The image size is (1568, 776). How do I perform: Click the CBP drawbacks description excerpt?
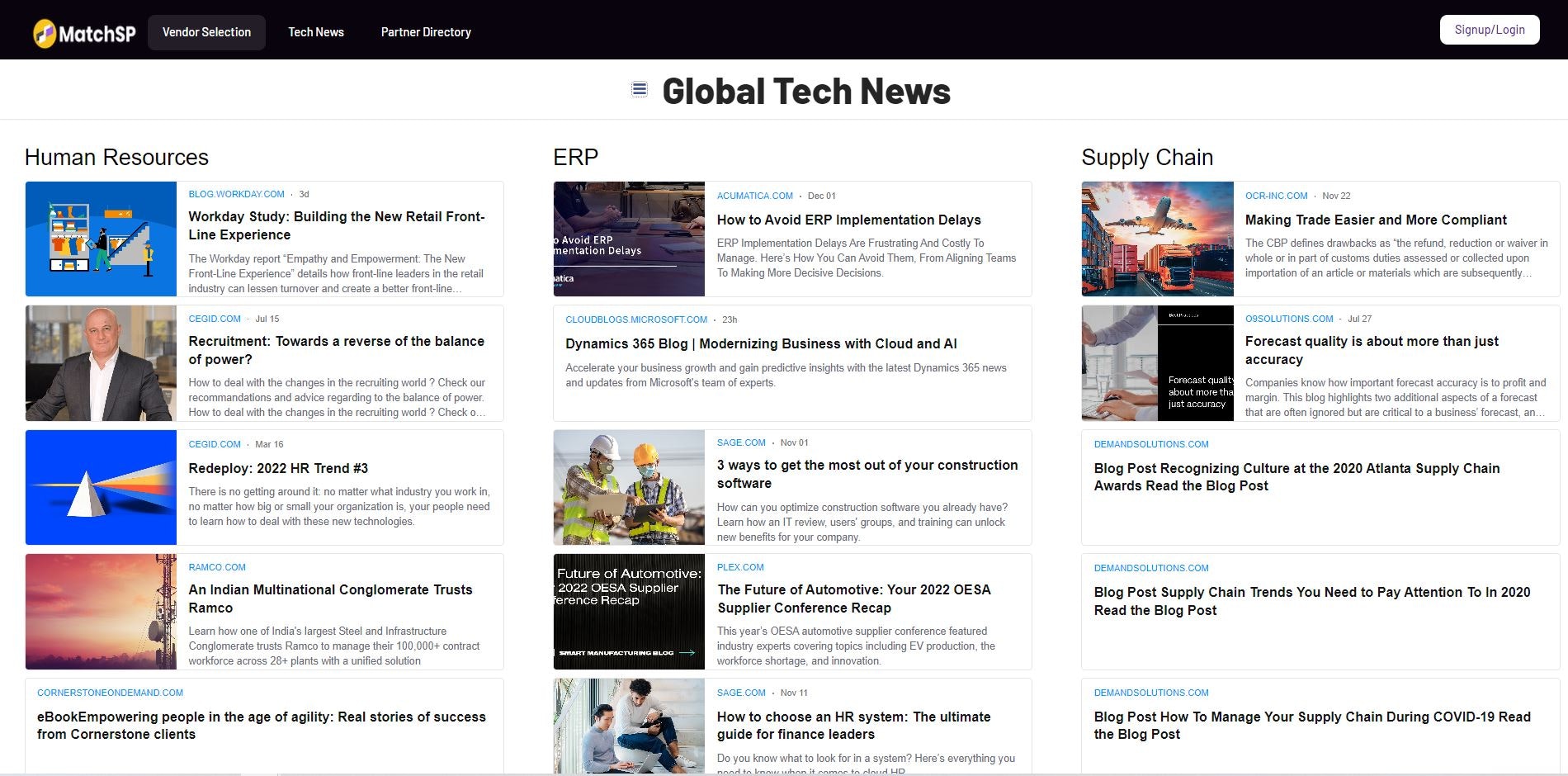coord(1396,258)
